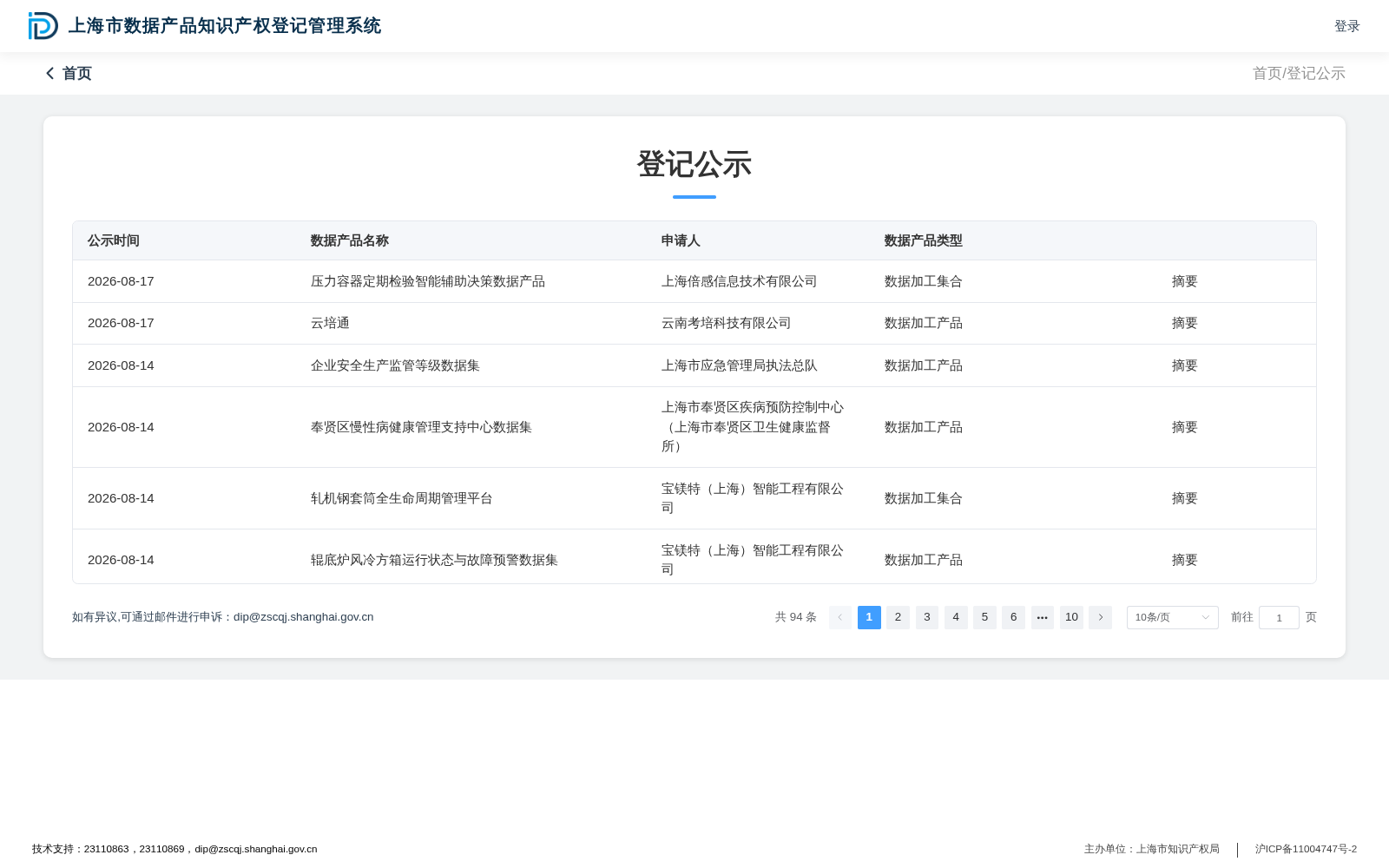Click the 数据产品名称 column header
The height and width of the screenshot is (868, 1389).
(350, 240)
